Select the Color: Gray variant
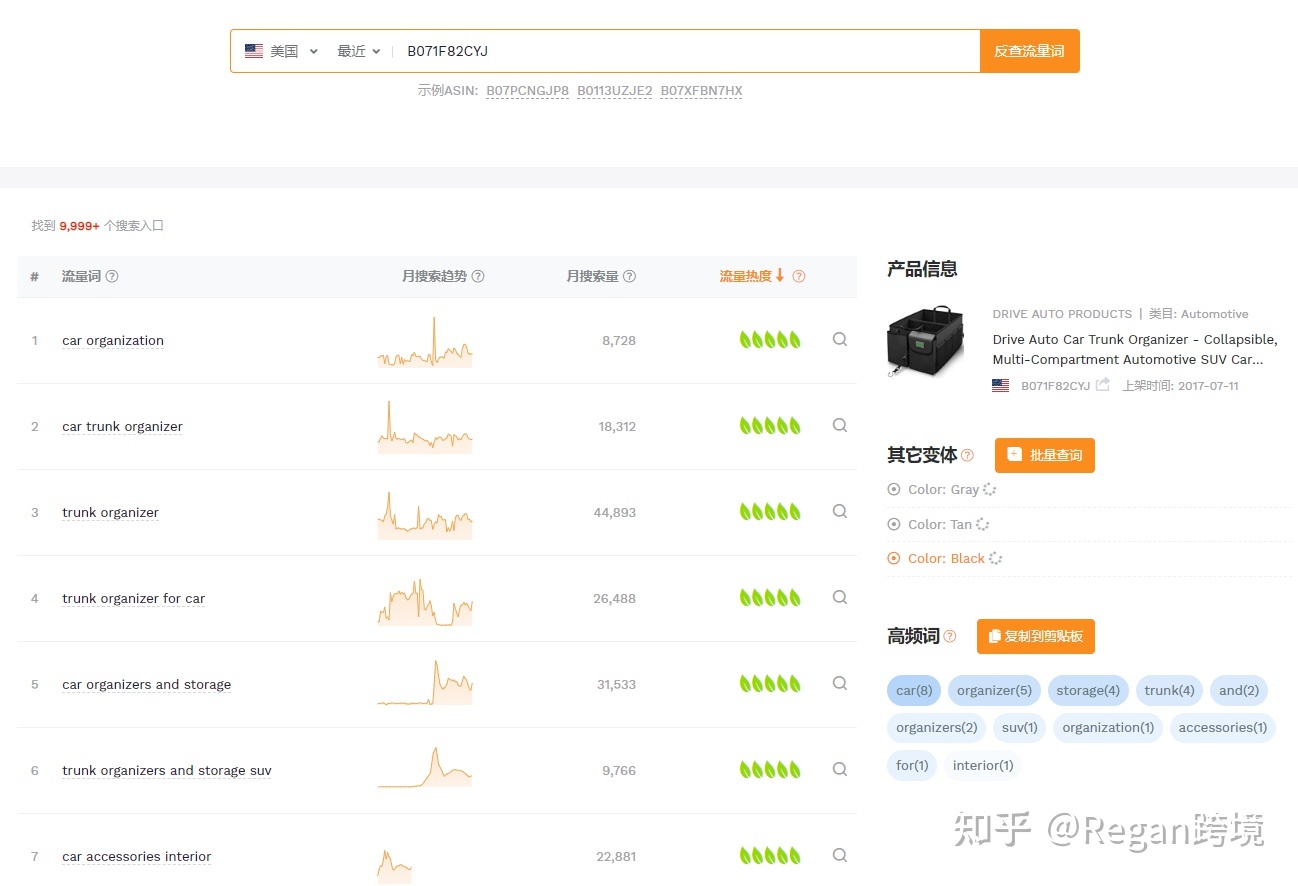1298x886 pixels. [893, 489]
